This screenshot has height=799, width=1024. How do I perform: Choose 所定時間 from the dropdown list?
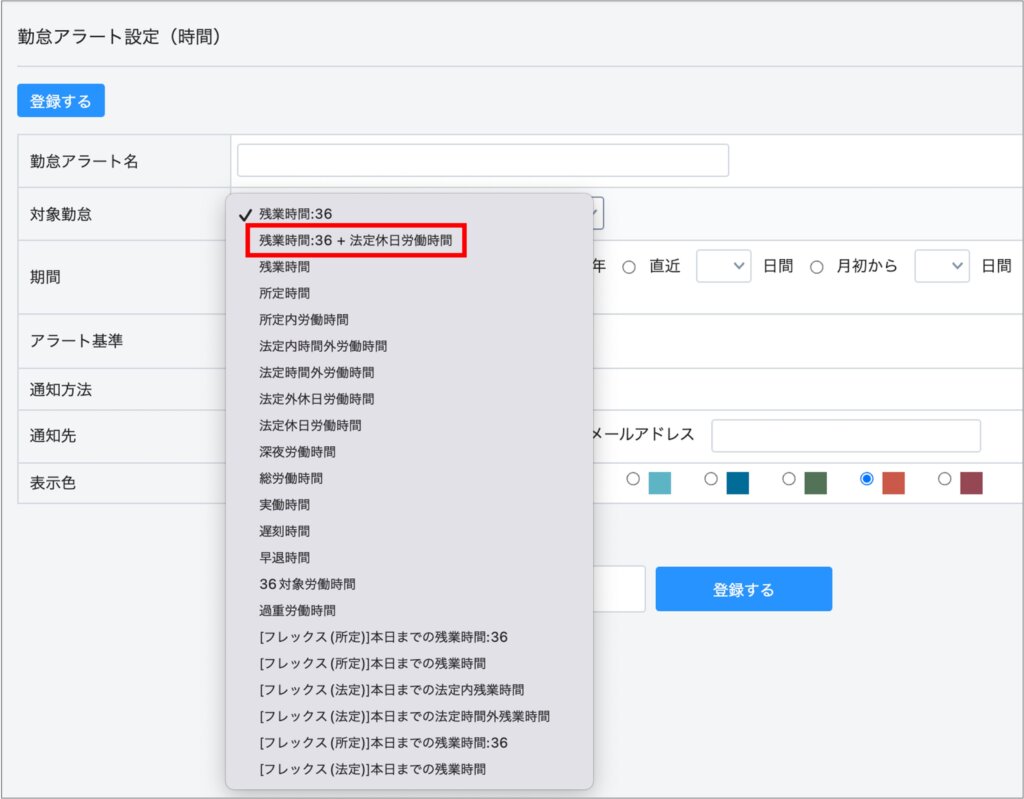point(285,294)
